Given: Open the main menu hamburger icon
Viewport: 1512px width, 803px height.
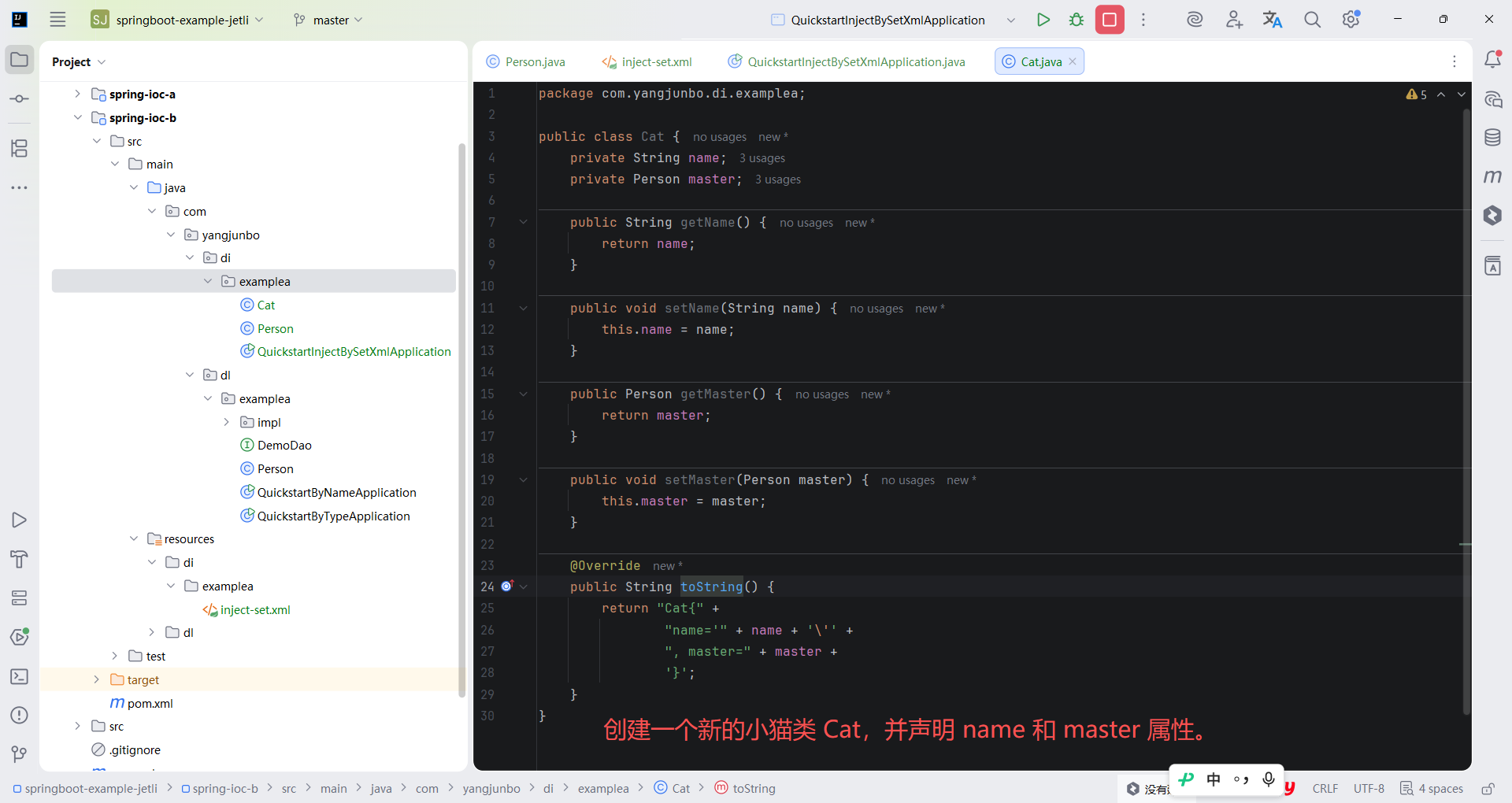Looking at the screenshot, I should click(x=57, y=20).
